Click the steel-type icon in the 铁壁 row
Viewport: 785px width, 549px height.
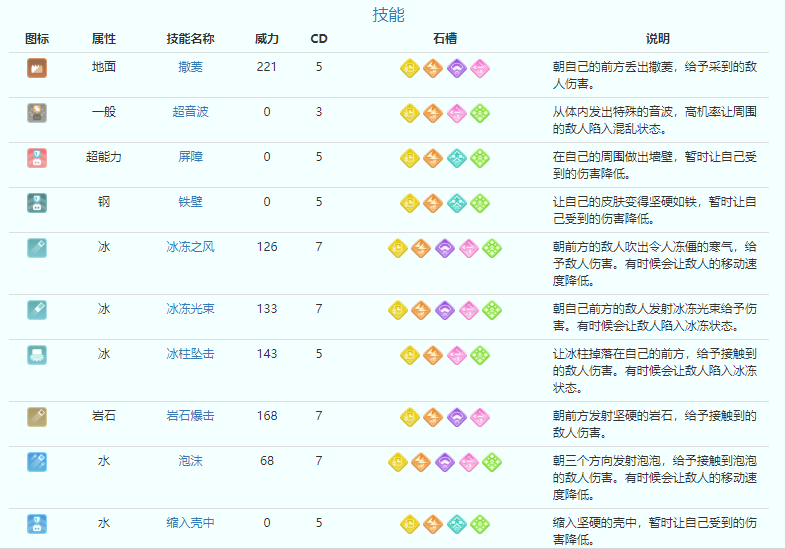pos(37,202)
